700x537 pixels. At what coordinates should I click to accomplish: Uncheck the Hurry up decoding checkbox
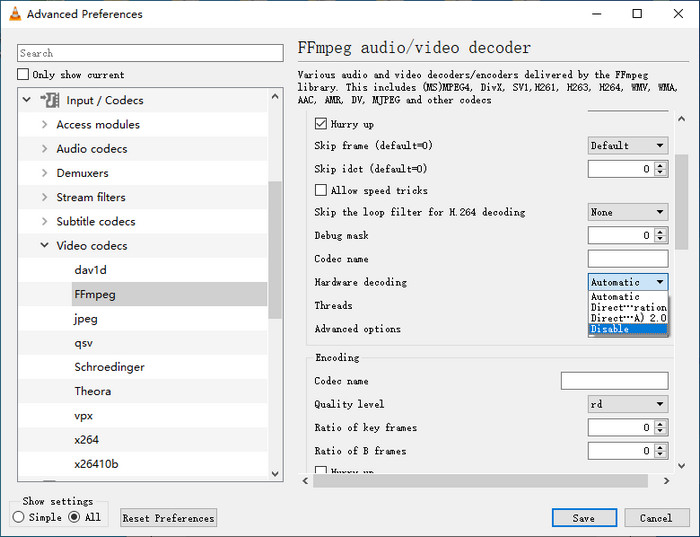[x=321, y=124]
